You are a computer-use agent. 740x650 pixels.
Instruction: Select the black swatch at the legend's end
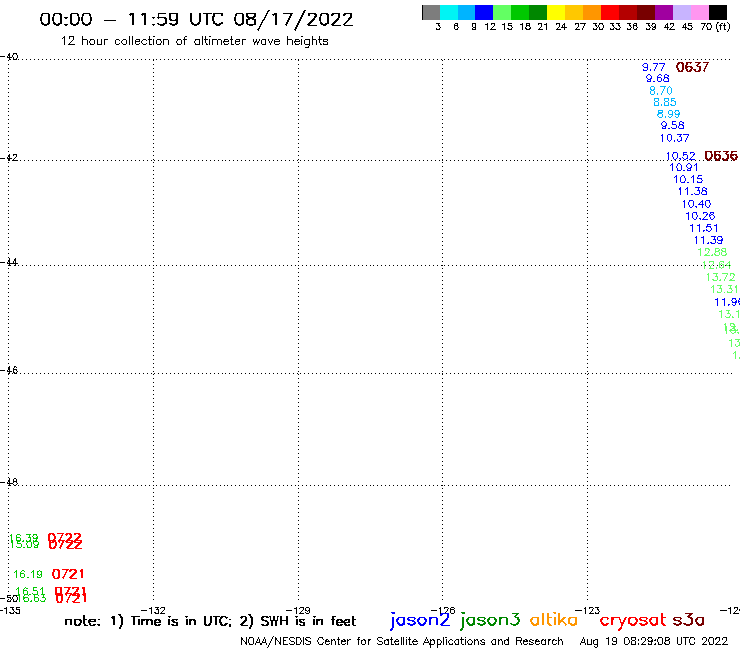(718, 12)
